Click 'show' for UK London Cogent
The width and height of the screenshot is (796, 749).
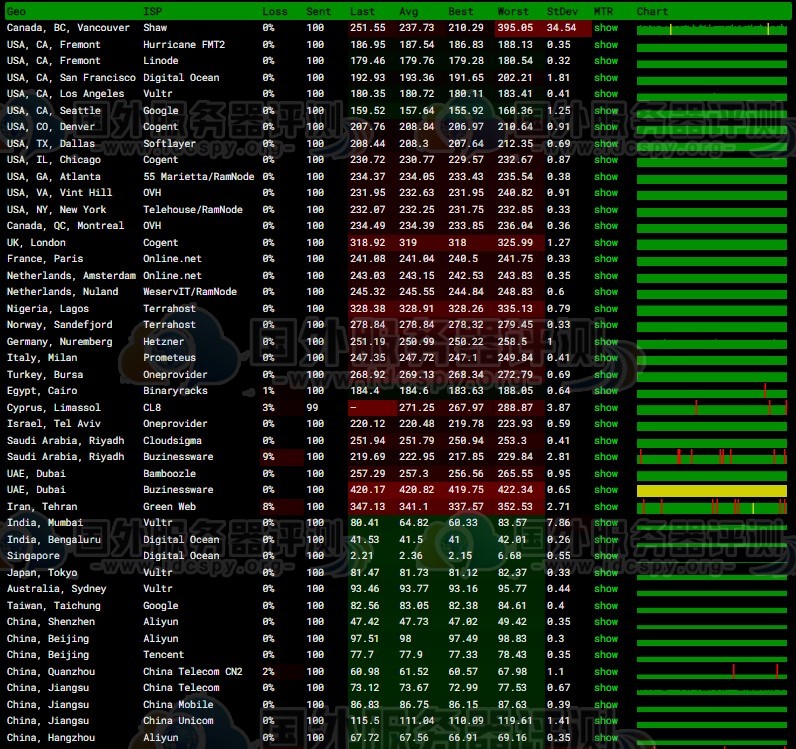[x=606, y=243]
